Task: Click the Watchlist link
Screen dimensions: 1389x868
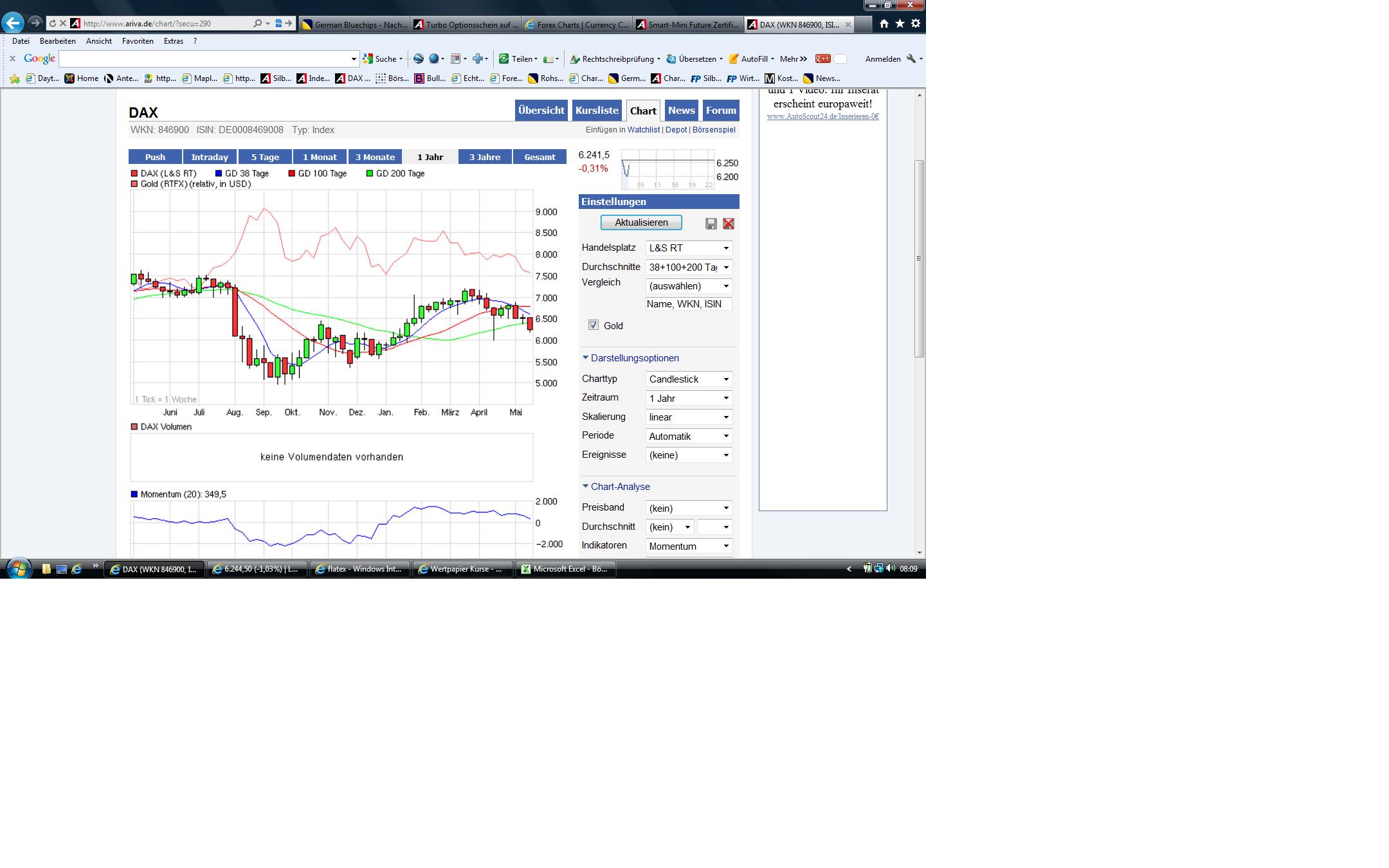Action: pos(644,130)
